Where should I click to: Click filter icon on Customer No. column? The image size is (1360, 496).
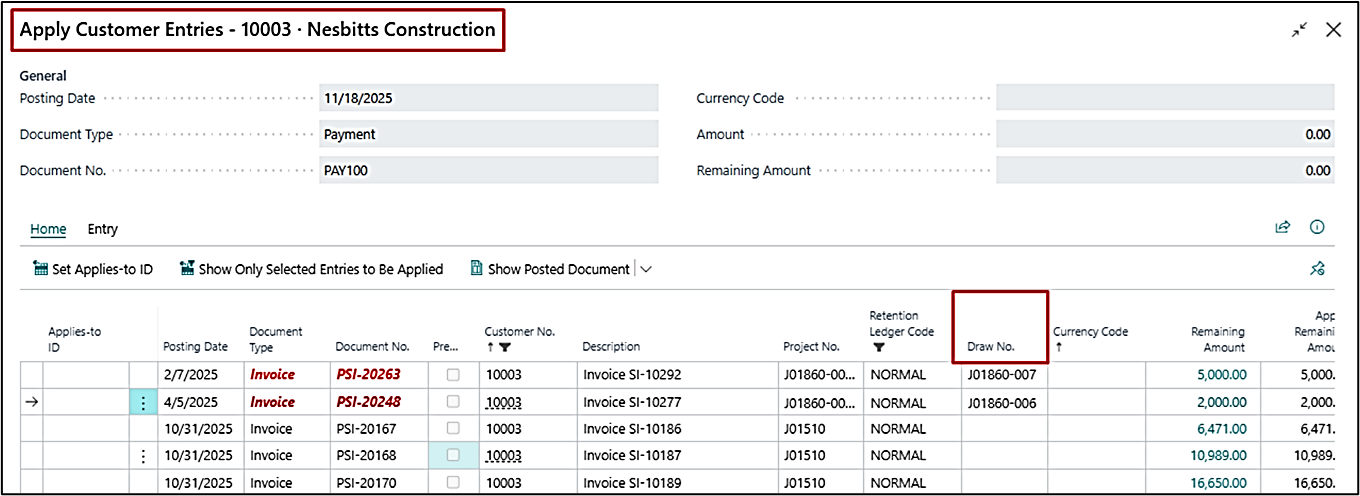[505, 347]
